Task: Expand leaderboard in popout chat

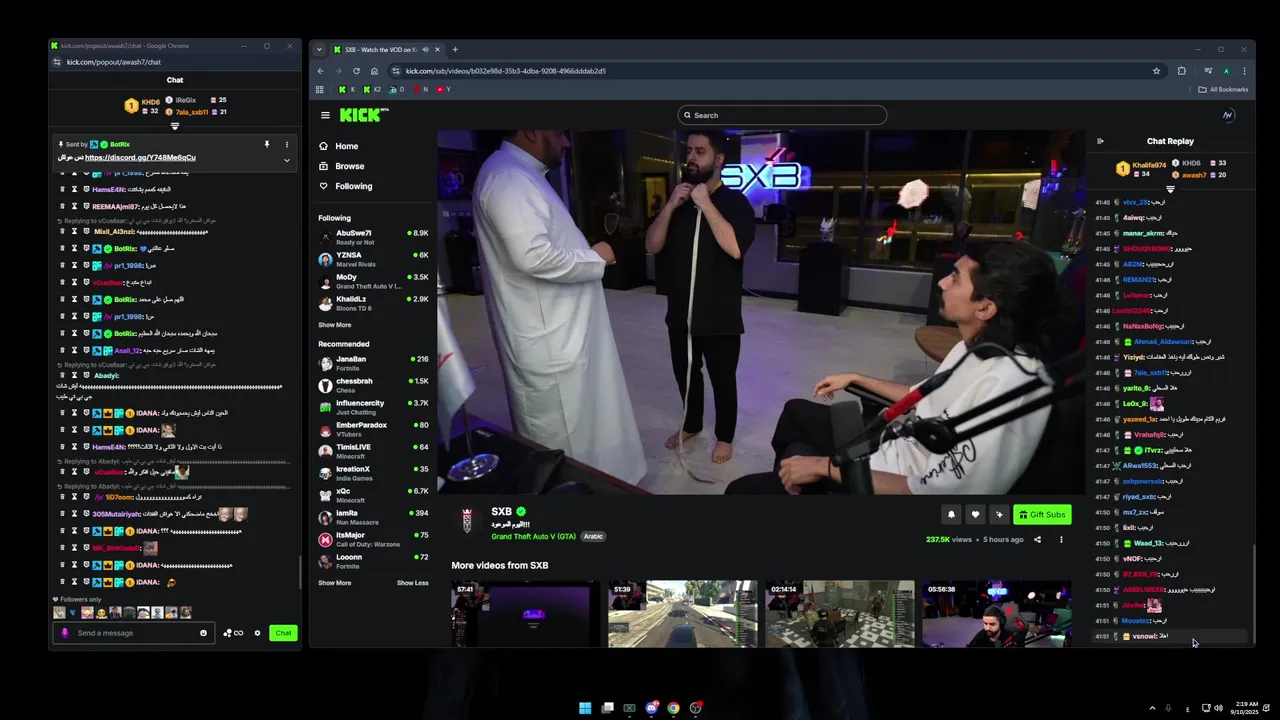Action: coord(175,126)
